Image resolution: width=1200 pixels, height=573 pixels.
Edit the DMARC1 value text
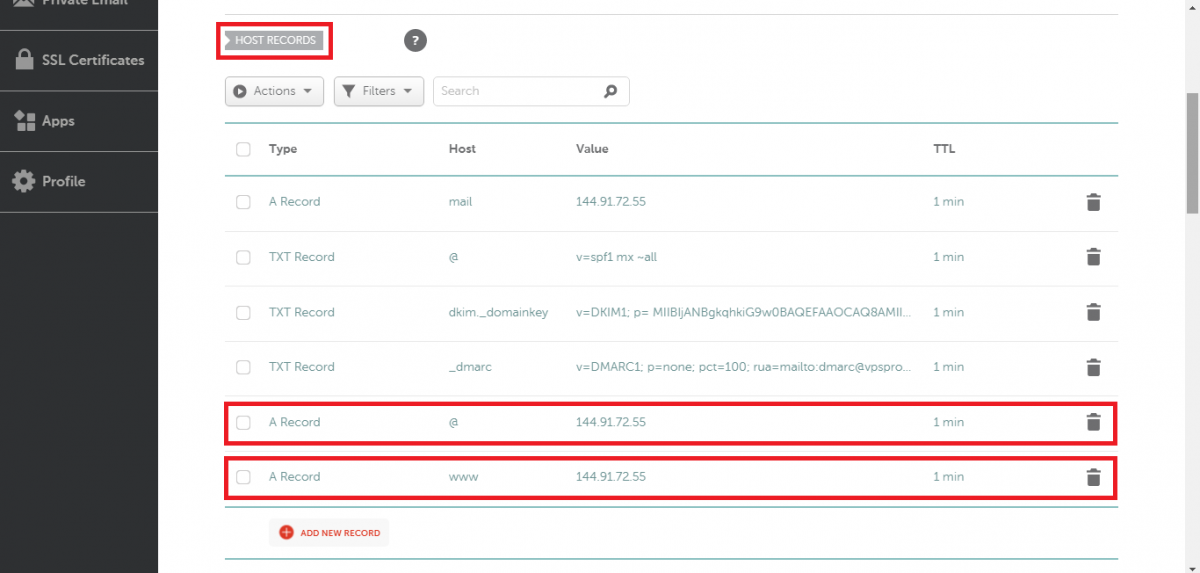click(x=743, y=367)
